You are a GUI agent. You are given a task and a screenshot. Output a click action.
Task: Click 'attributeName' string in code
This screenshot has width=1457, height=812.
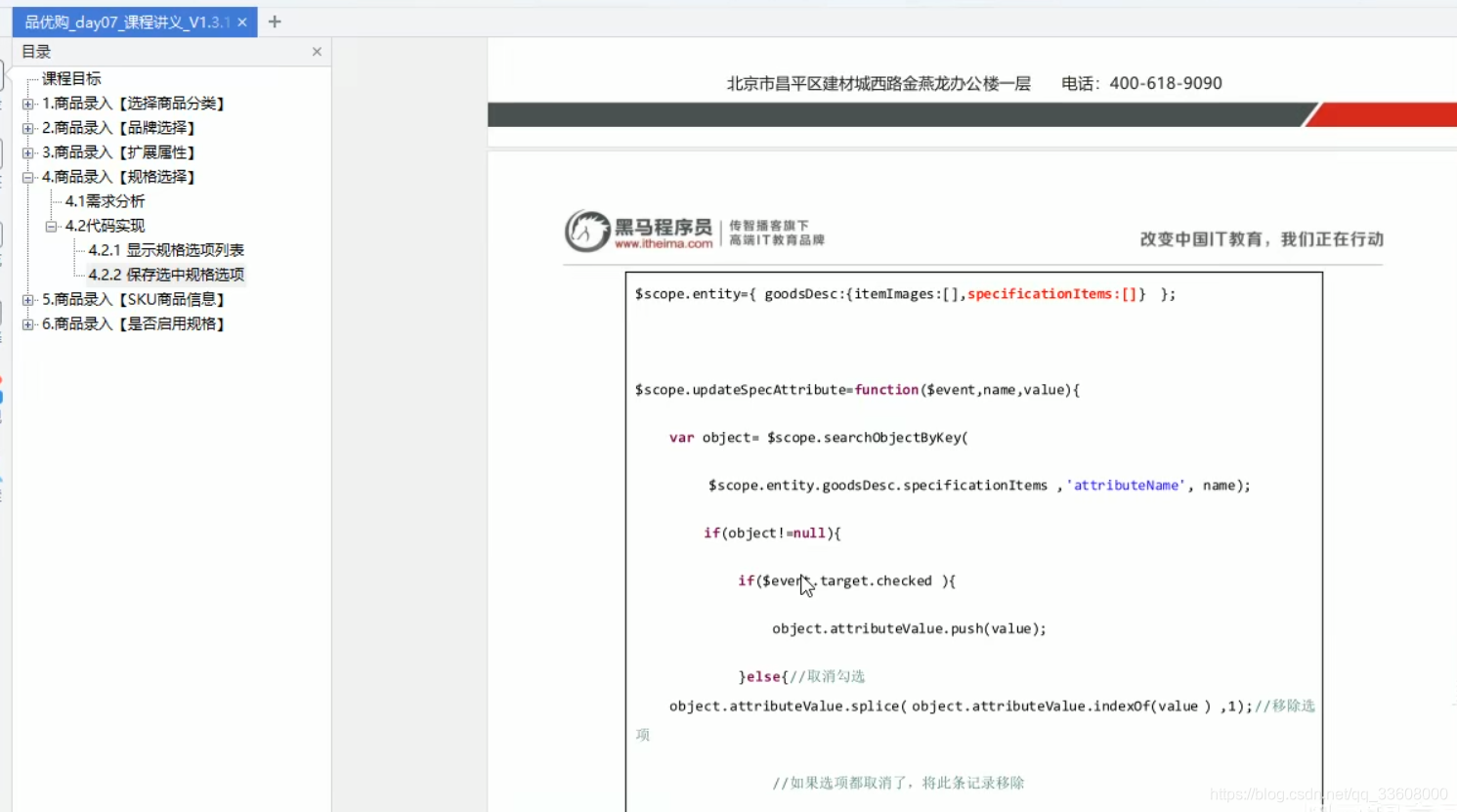pyautogui.click(x=1126, y=486)
